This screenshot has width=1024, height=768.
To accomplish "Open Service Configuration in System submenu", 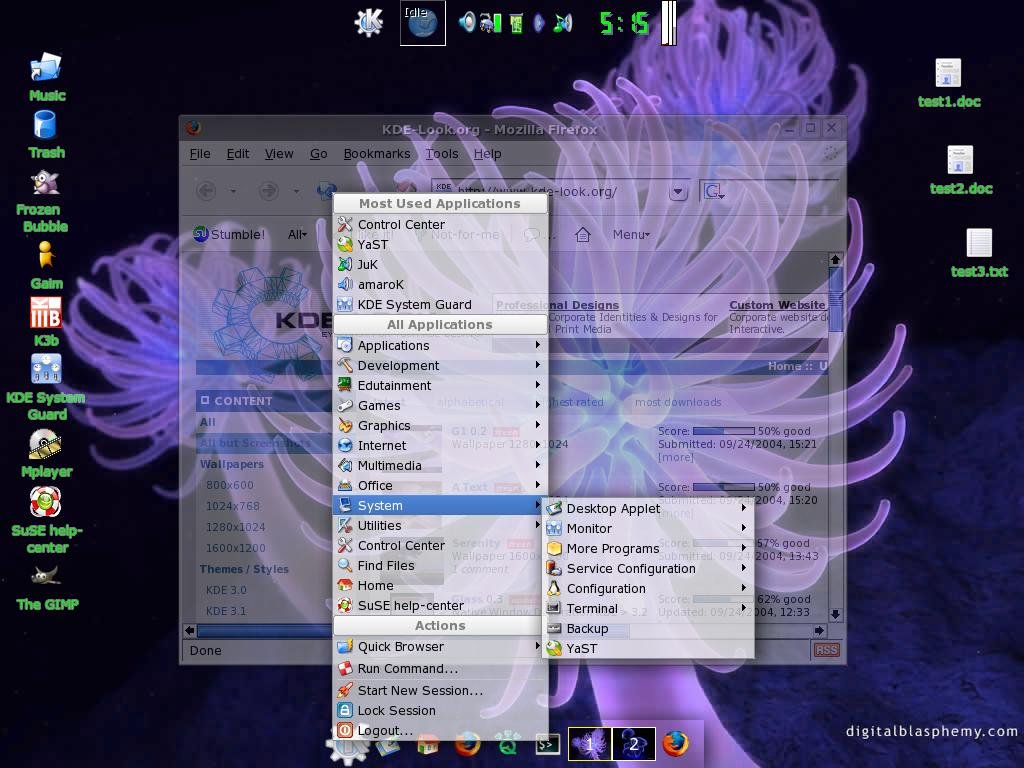I will [x=648, y=568].
